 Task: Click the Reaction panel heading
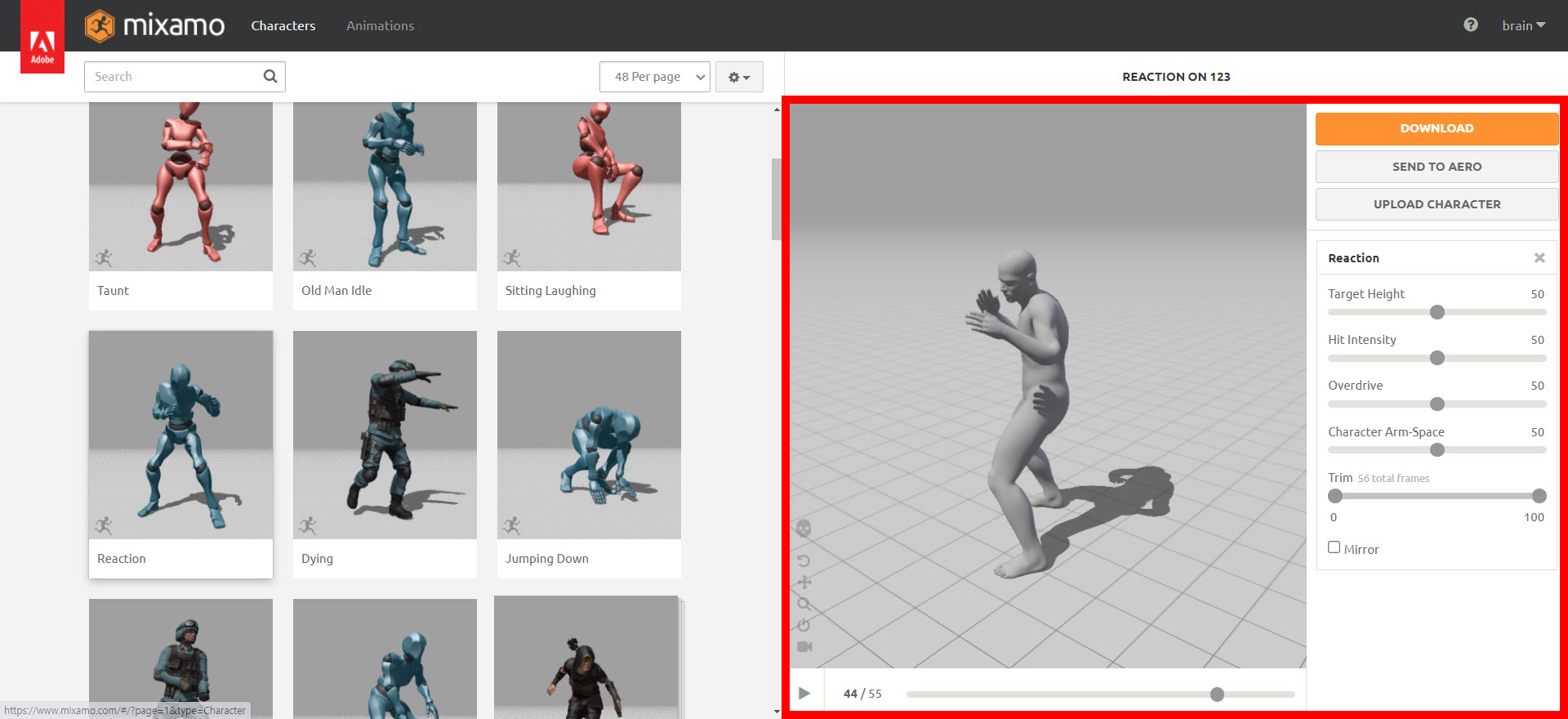click(x=1353, y=258)
